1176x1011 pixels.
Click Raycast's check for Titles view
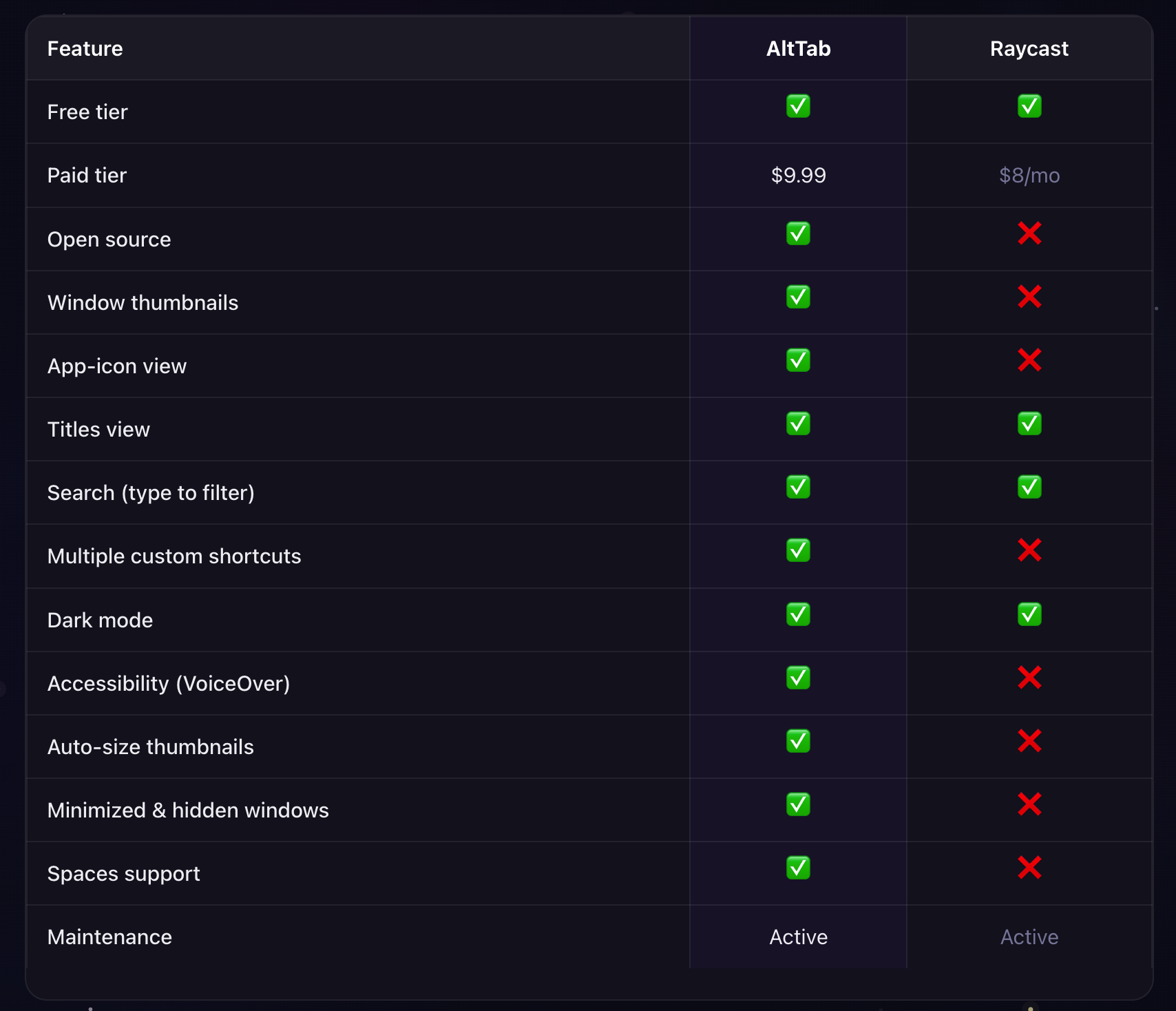coord(1029,424)
